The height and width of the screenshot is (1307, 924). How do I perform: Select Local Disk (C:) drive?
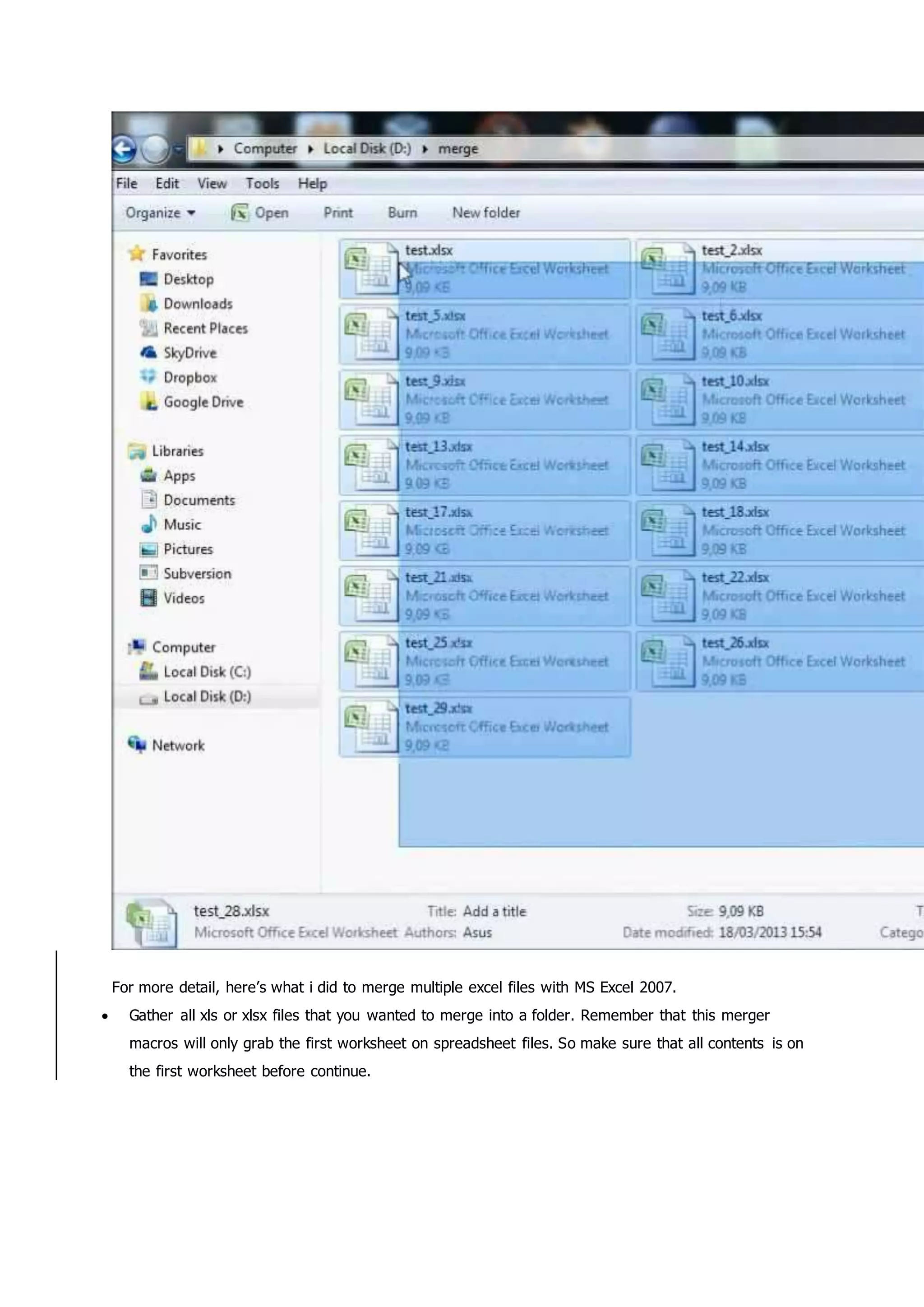tap(207, 672)
